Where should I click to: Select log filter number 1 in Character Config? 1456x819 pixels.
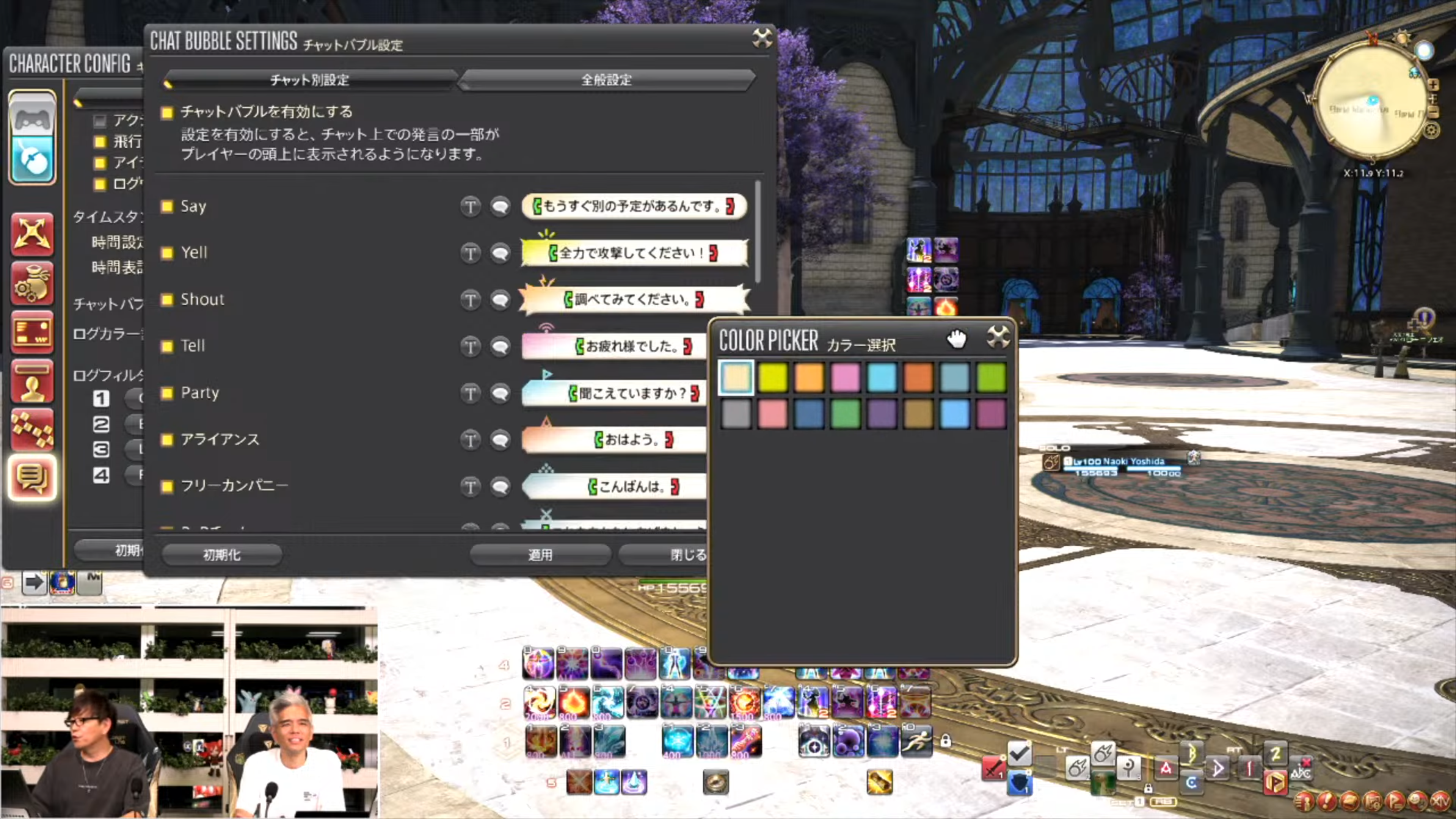click(x=100, y=399)
